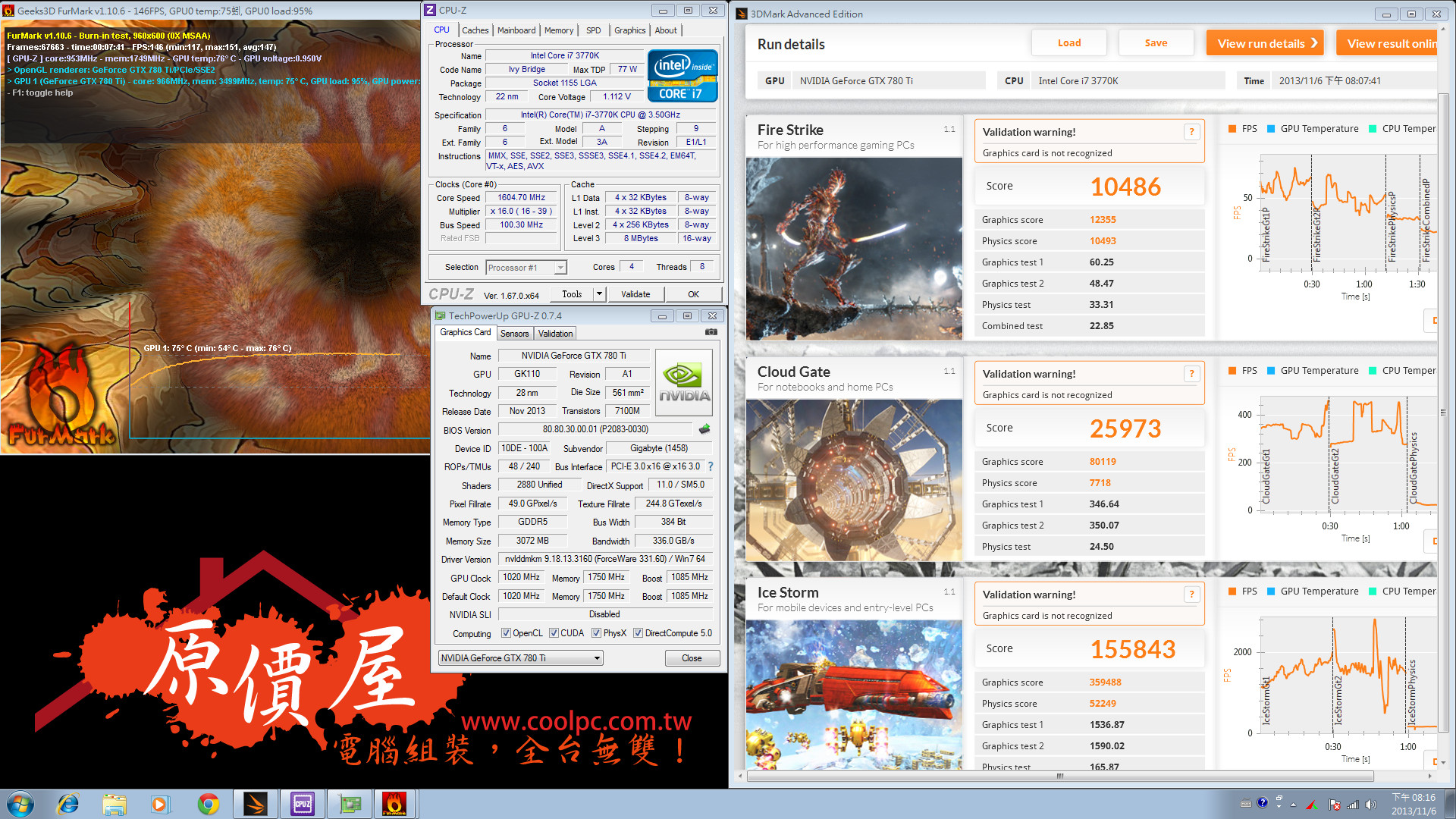Open the Tools dropdown arrow in CPU-Z
The width and height of the screenshot is (1456, 819).
[x=599, y=294]
